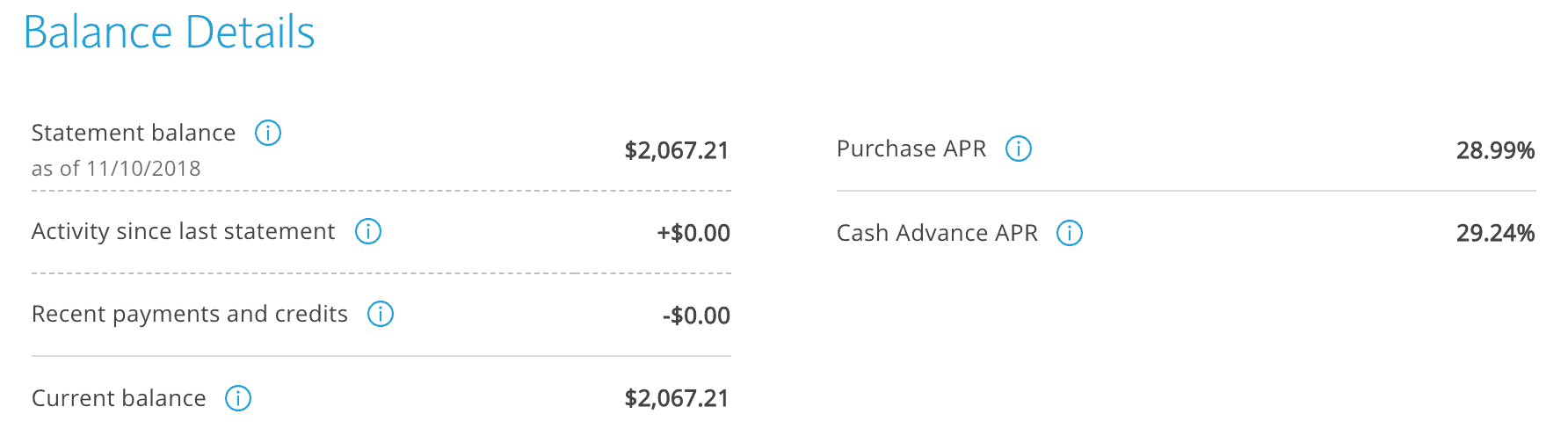Image resolution: width=1568 pixels, height=443 pixels.
Task: Select the Purchase APR label
Action: 911,149
